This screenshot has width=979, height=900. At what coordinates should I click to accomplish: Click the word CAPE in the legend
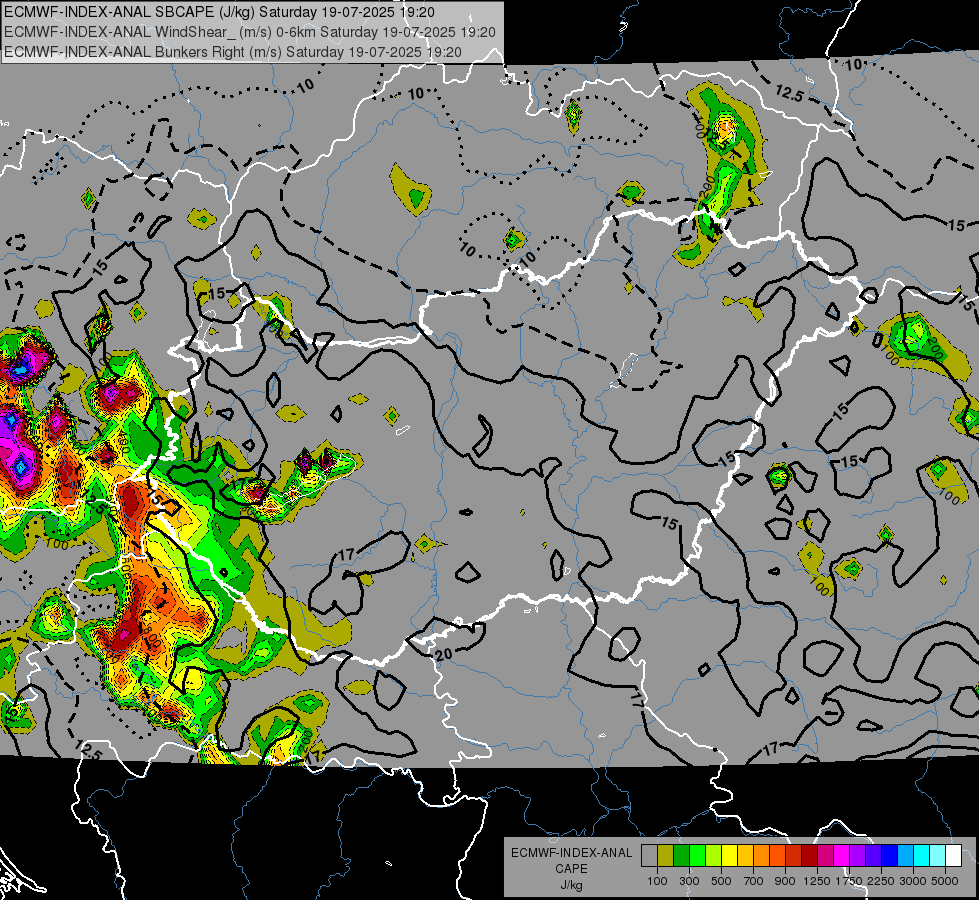point(571,869)
